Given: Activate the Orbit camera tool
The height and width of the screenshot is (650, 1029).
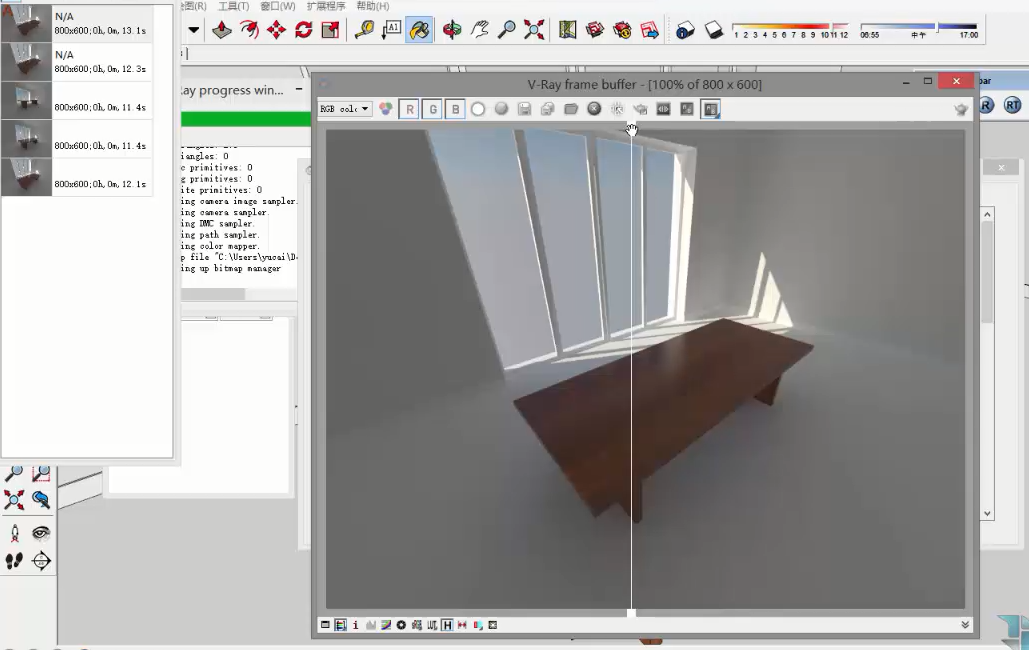Looking at the screenshot, I should 452,30.
